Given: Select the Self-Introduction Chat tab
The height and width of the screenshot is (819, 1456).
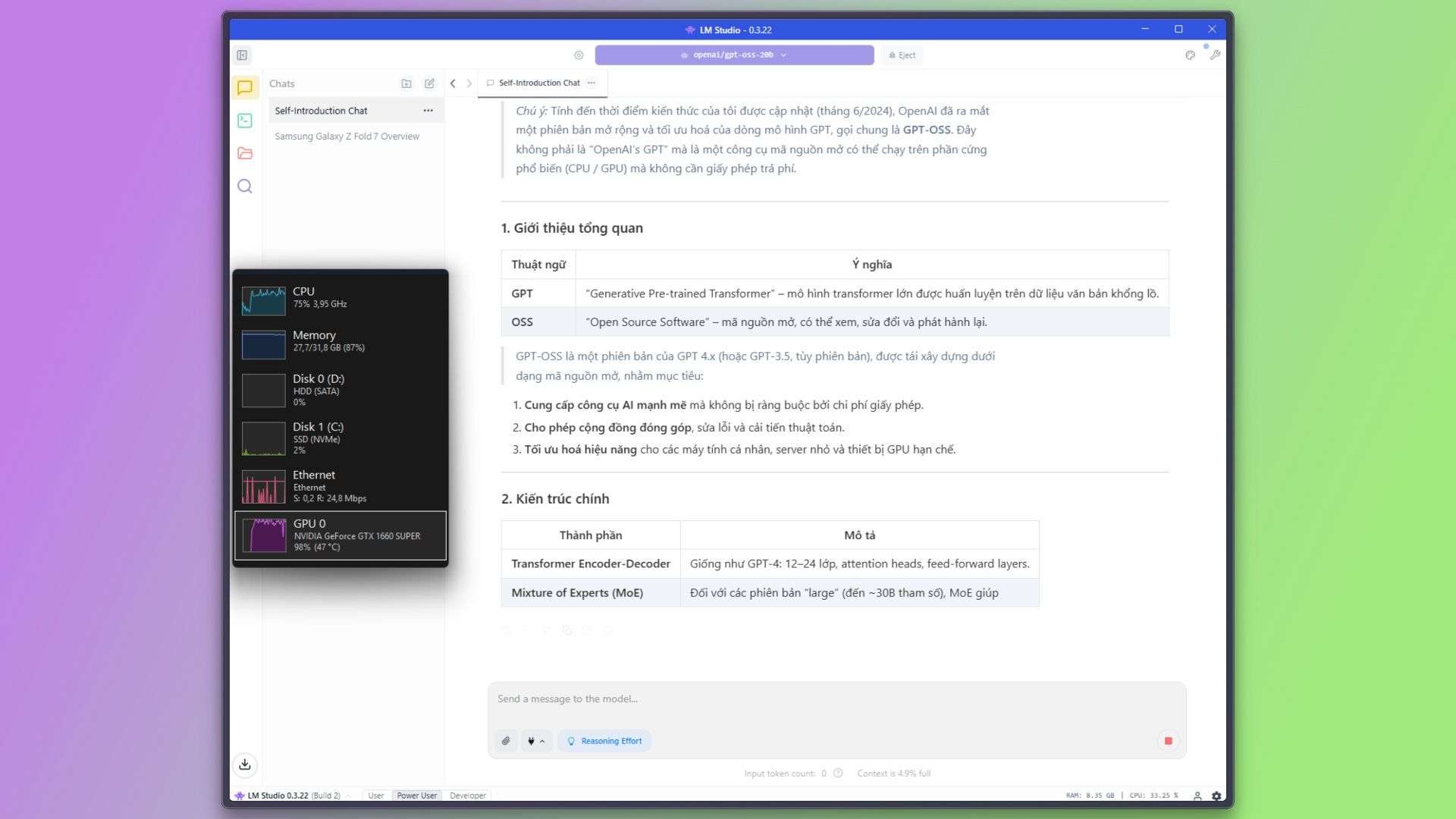Looking at the screenshot, I should tap(538, 83).
